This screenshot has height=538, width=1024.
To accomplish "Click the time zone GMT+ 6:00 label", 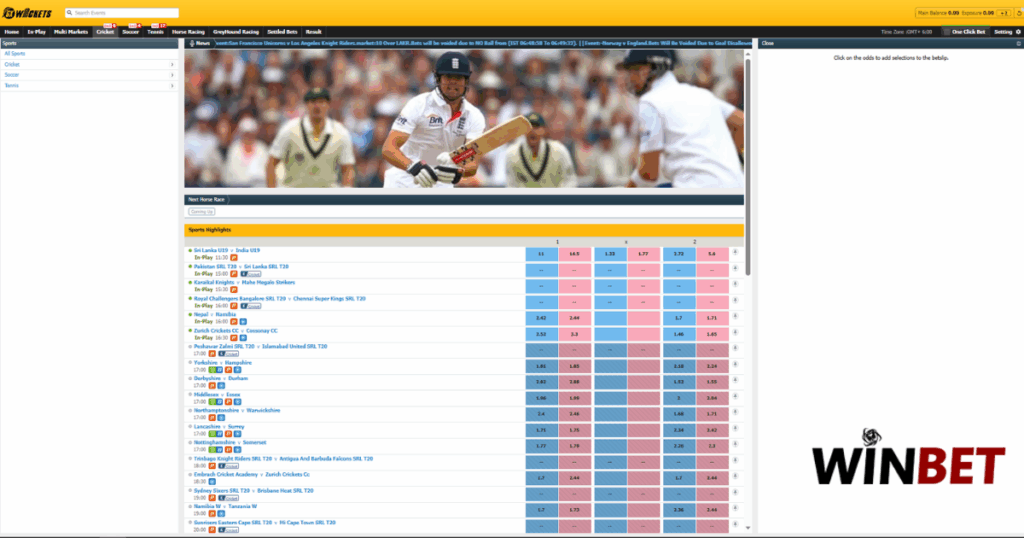I will 906,31.
